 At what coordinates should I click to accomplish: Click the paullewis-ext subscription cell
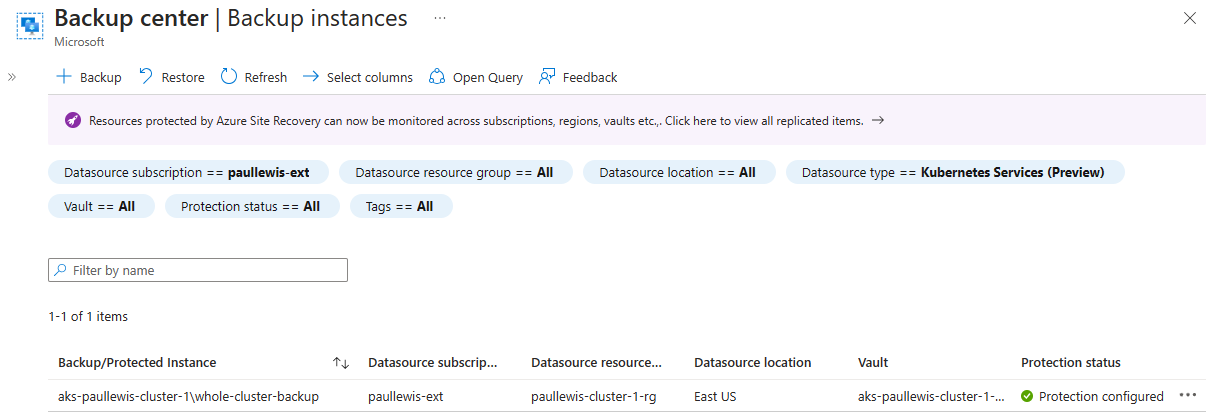pyautogui.click(x=406, y=396)
